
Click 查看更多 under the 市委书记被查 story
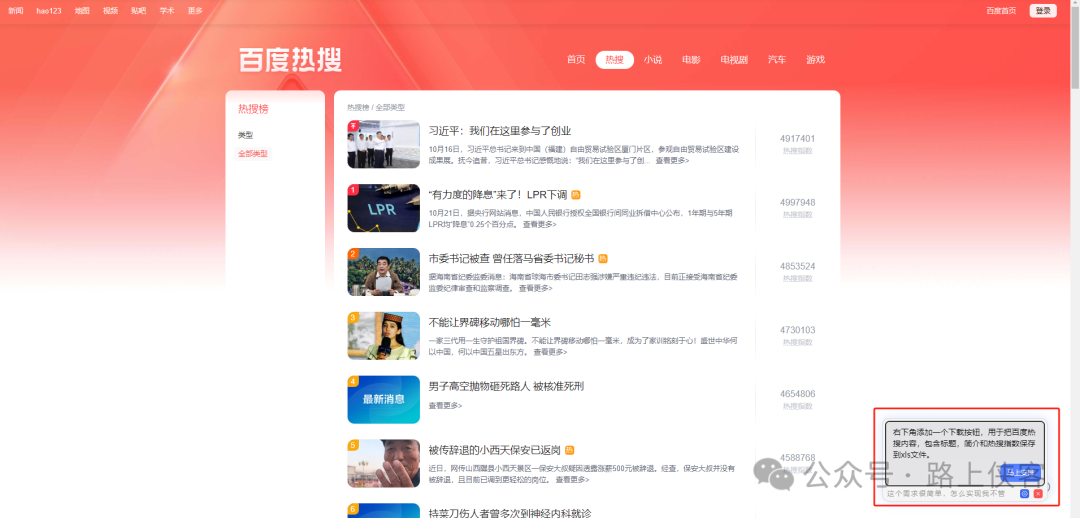pos(536,288)
